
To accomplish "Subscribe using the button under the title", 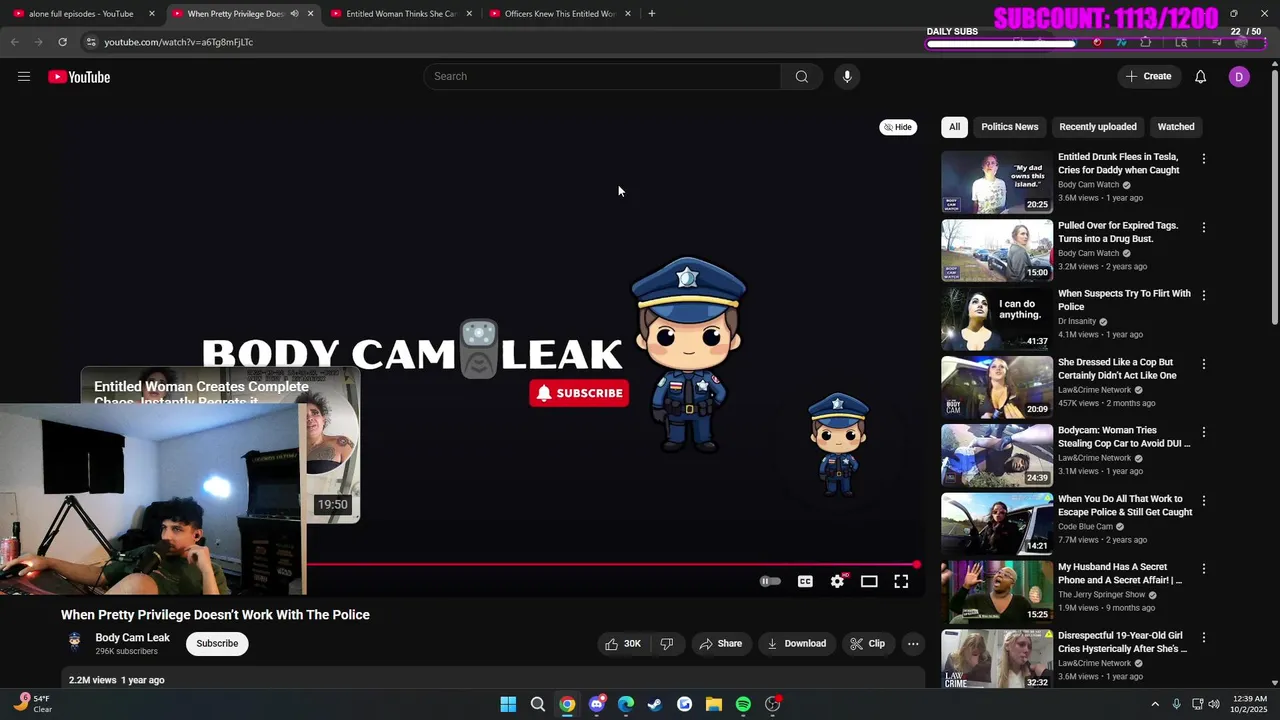I will point(217,643).
